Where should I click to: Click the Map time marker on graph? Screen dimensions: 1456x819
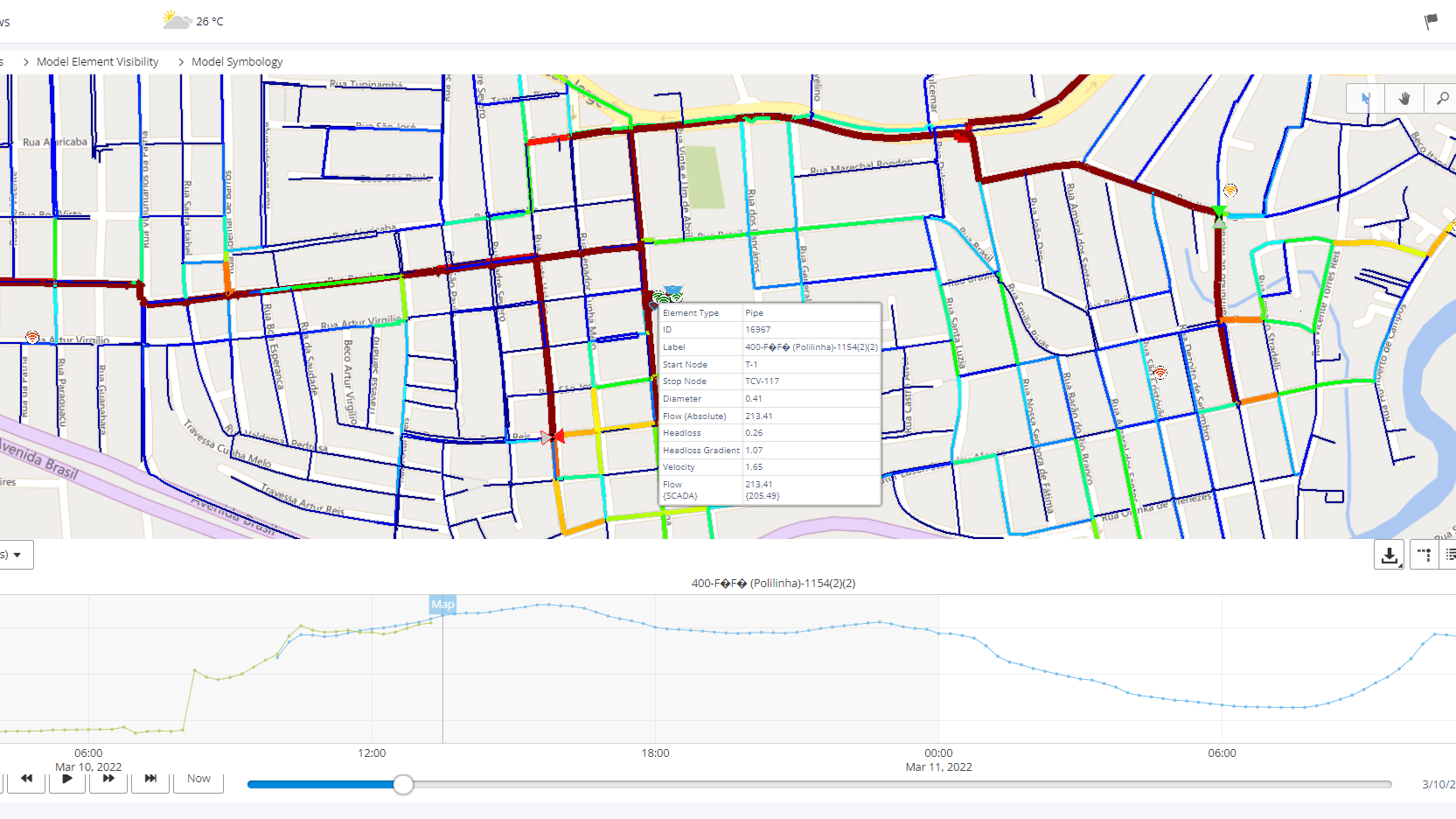tap(442, 605)
